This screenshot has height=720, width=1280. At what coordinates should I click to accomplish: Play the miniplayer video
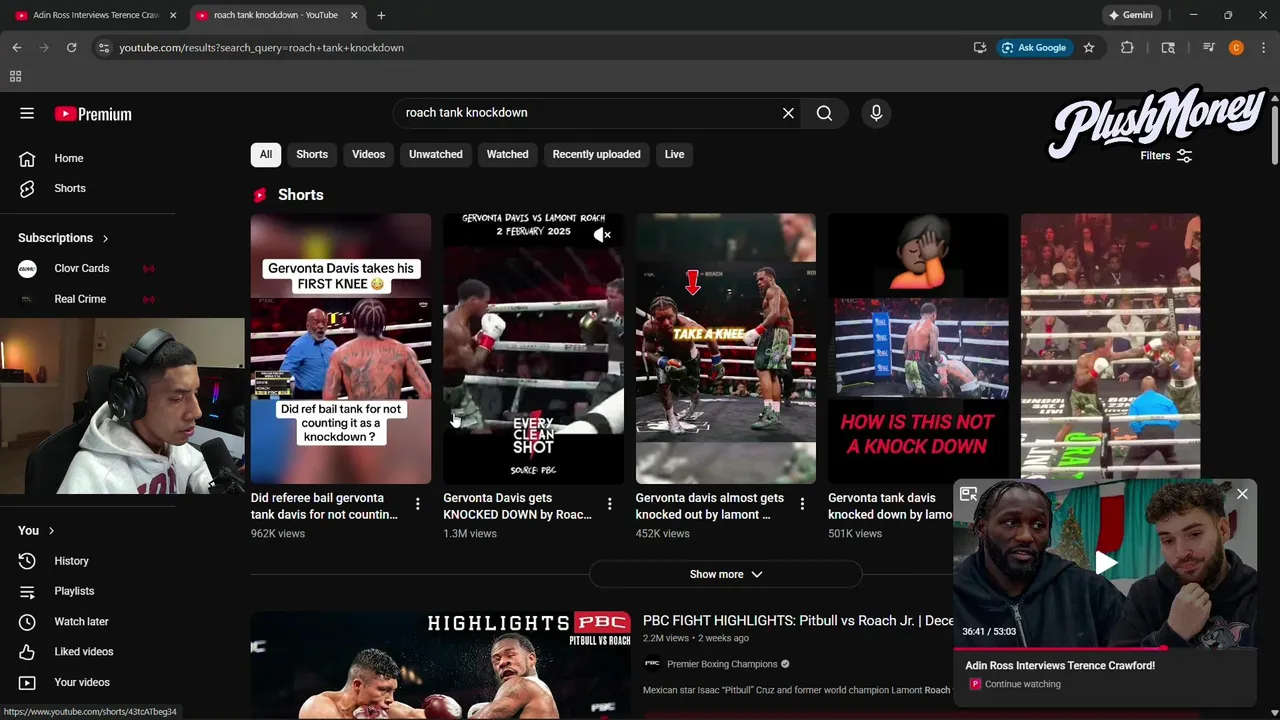pos(1105,563)
